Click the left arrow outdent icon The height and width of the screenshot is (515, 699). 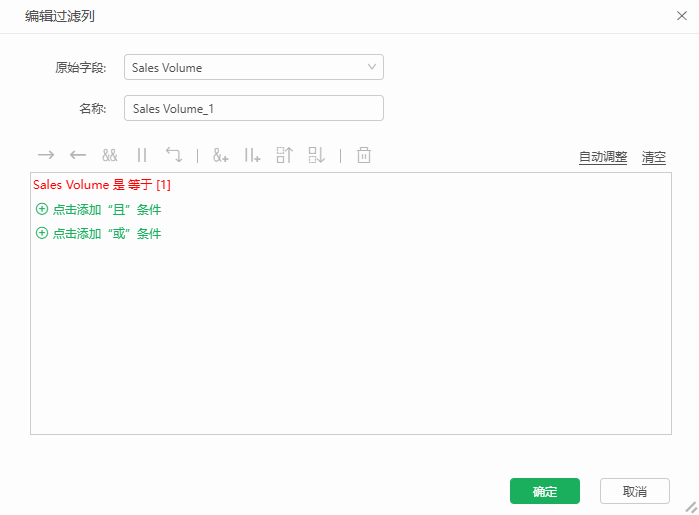point(78,155)
